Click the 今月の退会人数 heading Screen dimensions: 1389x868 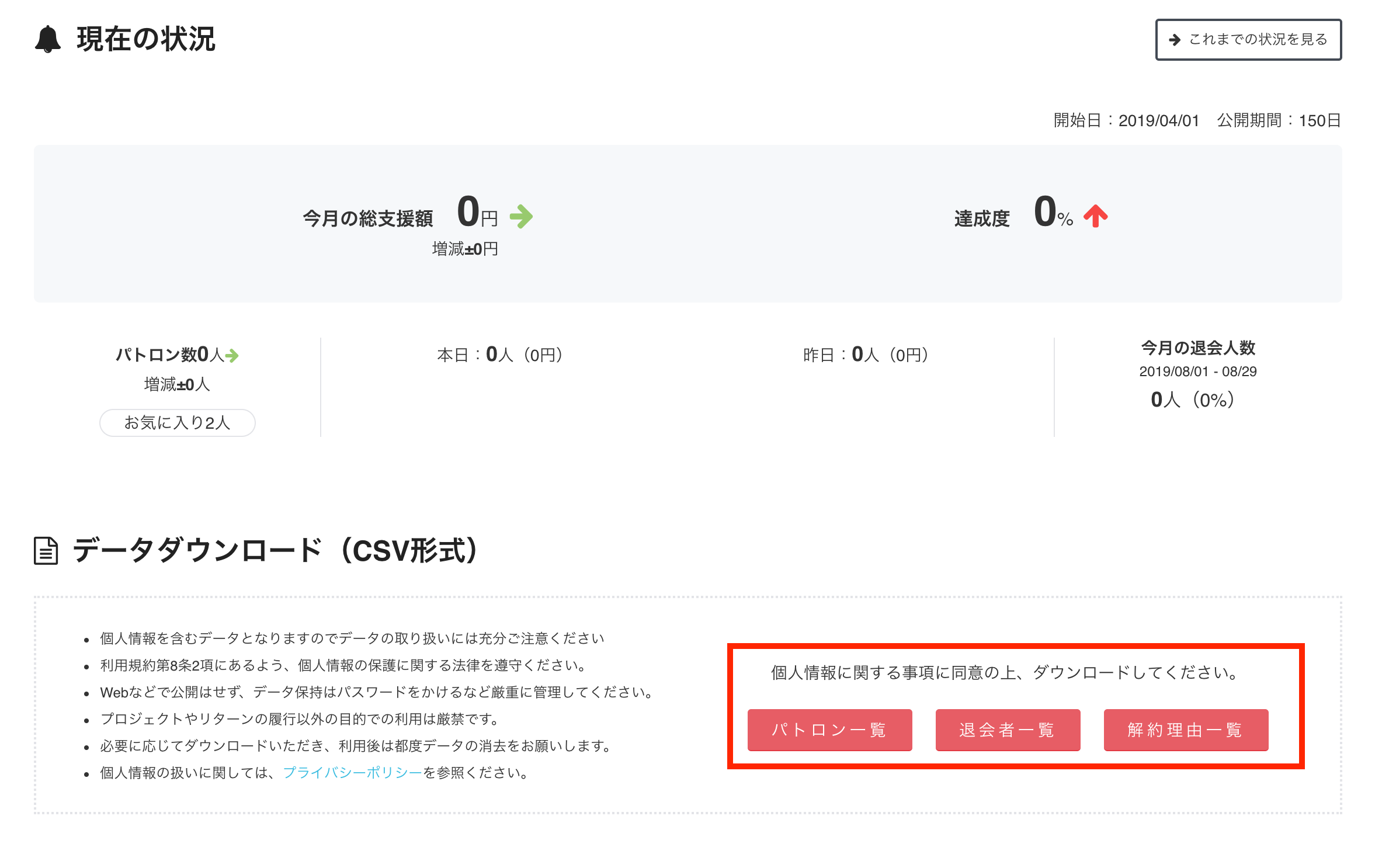[1198, 348]
